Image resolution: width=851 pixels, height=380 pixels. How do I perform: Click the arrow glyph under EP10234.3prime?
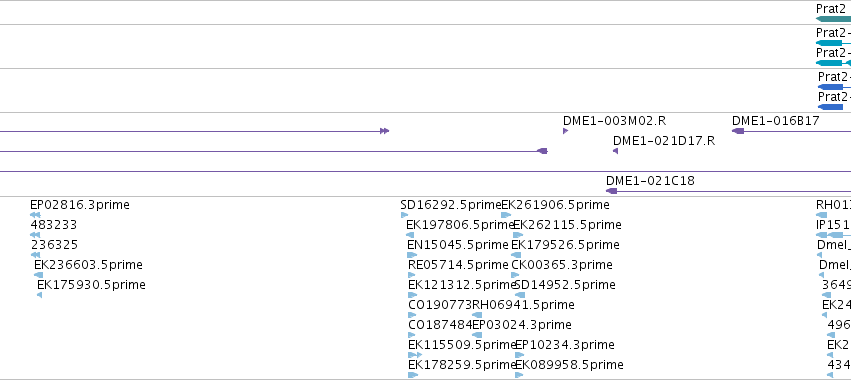(519, 356)
